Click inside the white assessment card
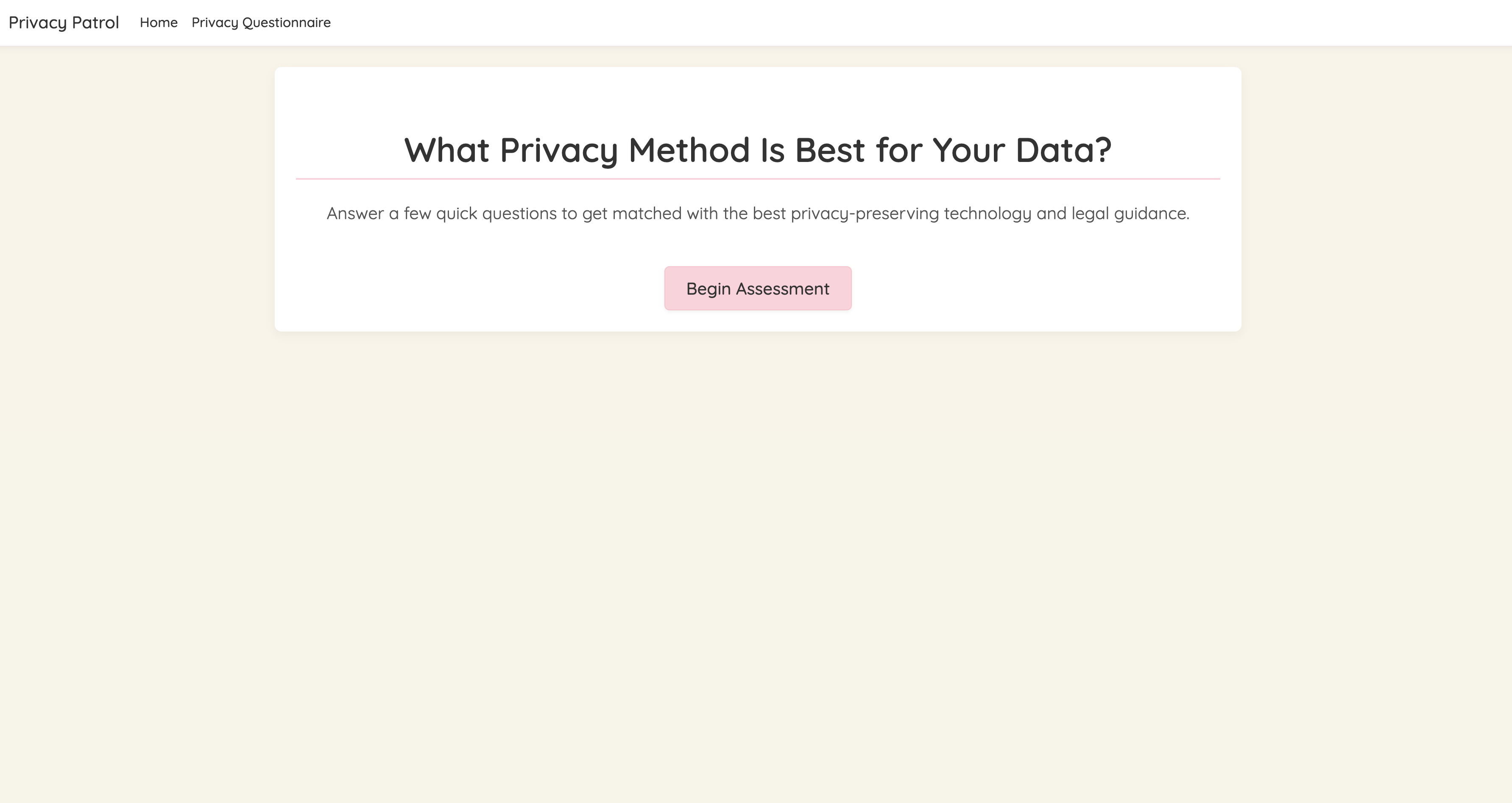This screenshot has height=803, width=1512. click(757, 246)
